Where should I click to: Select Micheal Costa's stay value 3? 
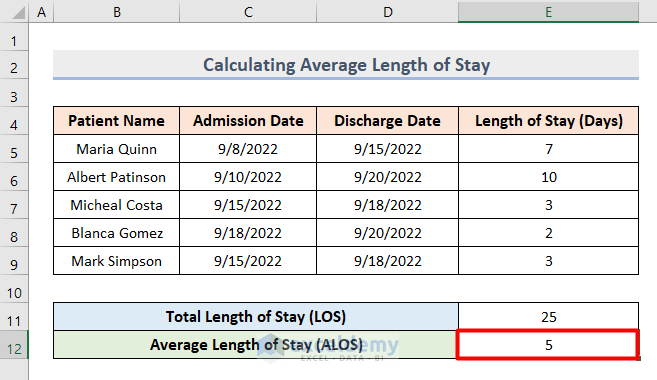coord(548,205)
